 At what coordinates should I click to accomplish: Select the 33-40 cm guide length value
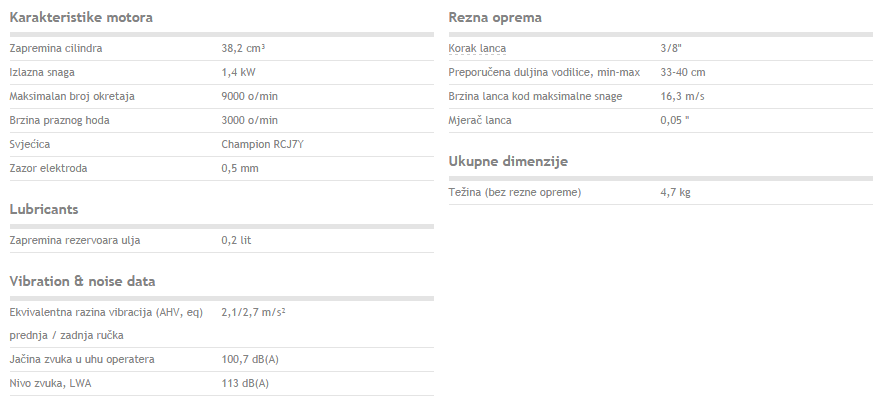click(x=683, y=72)
